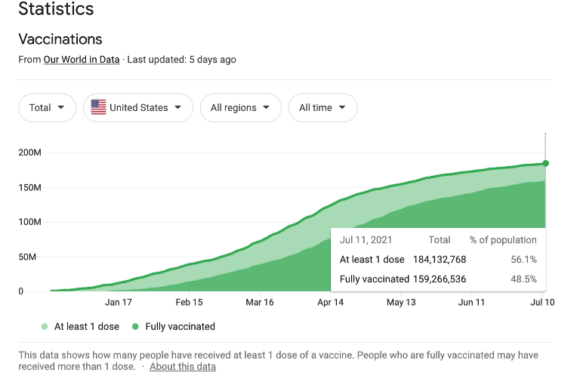
Task: Click the Jul 11, 2021 tooltip date
Action: pos(366,240)
